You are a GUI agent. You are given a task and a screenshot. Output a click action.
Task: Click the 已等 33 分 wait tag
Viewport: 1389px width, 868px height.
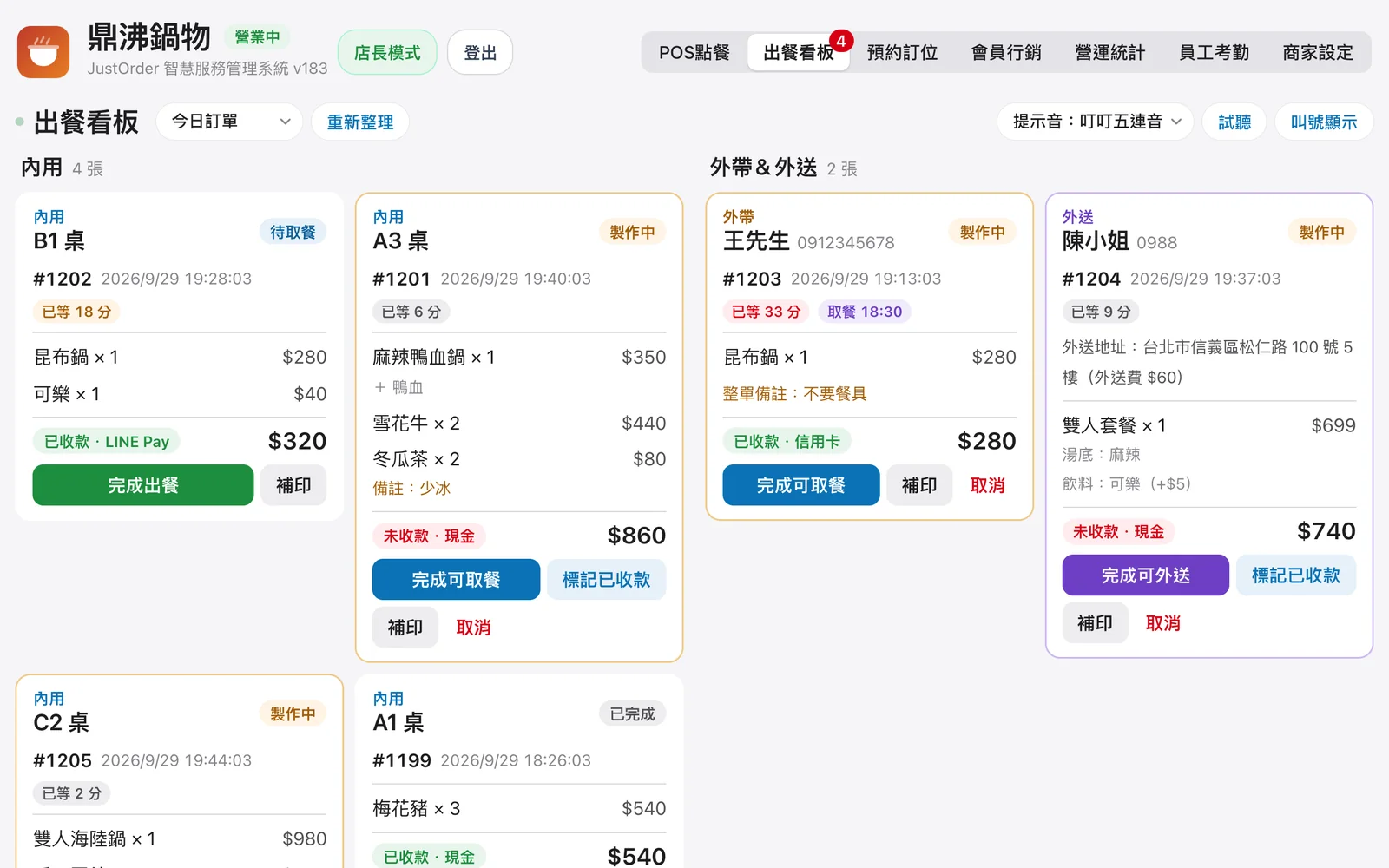(x=767, y=312)
